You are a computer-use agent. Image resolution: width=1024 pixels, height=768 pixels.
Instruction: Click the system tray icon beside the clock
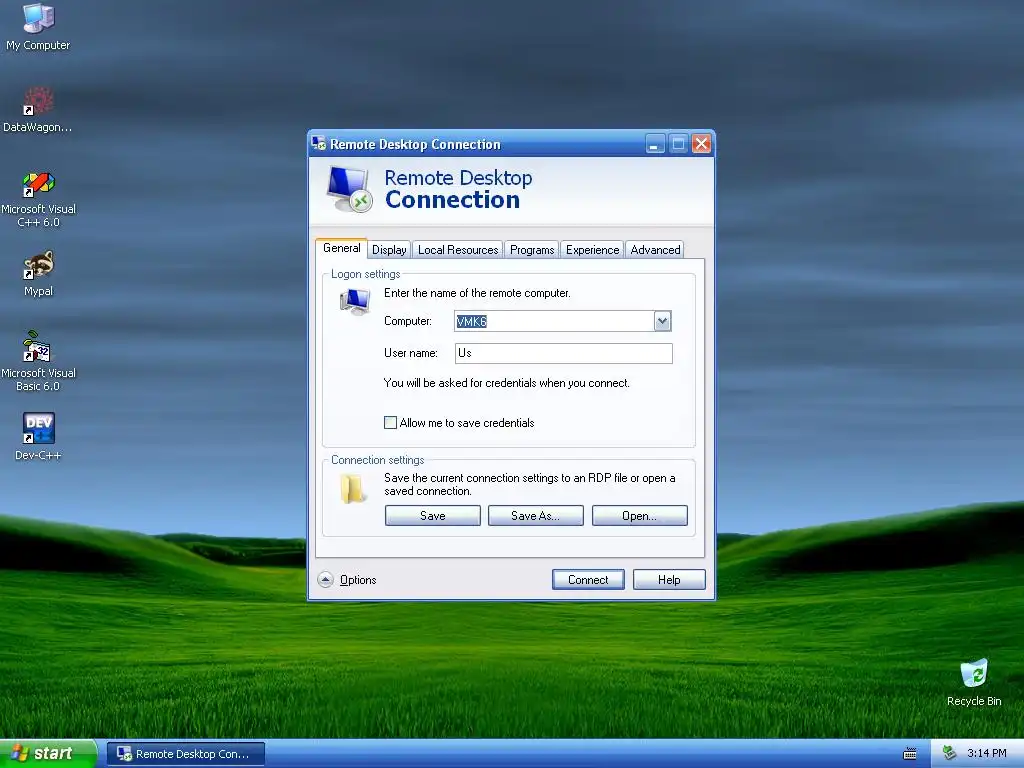coord(949,753)
